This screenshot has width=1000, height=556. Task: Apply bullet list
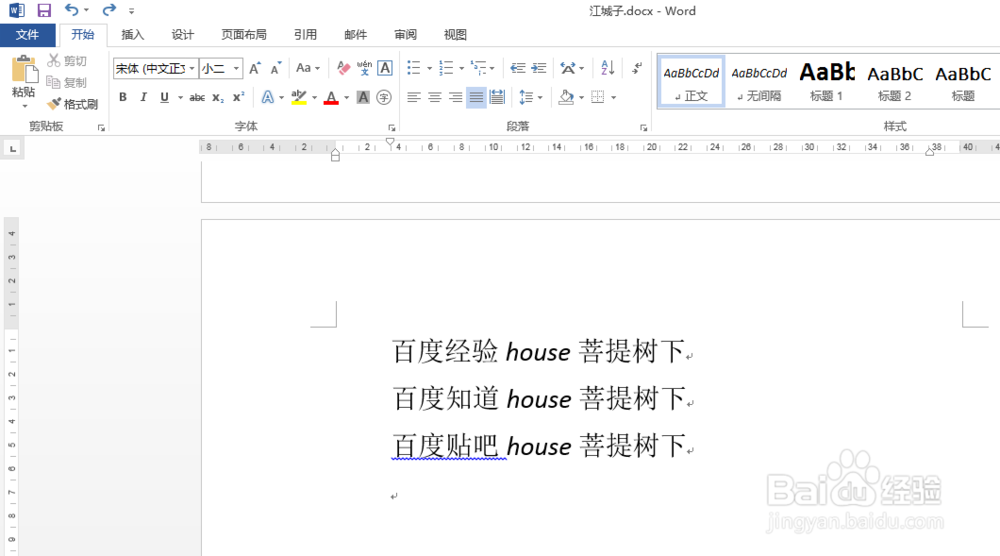click(414, 68)
